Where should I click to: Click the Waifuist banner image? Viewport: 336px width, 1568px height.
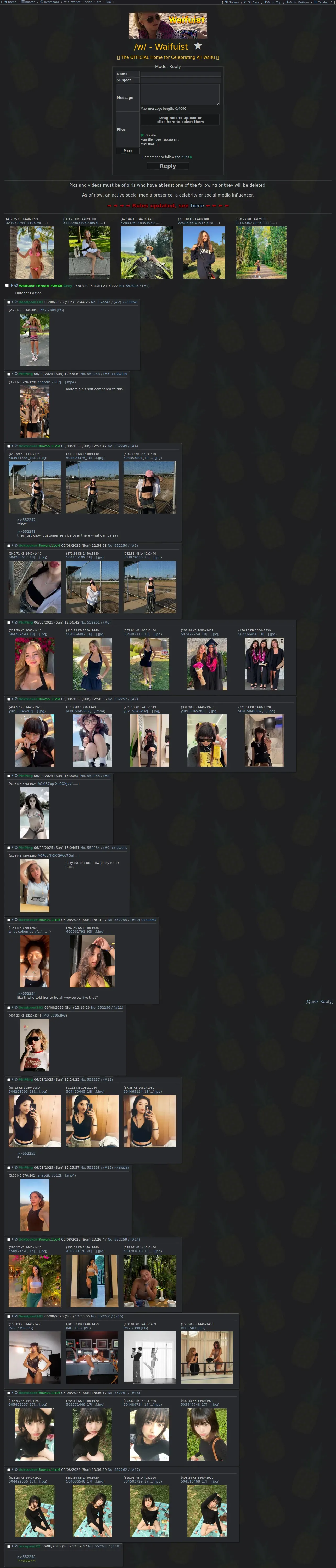click(x=168, y=26)
